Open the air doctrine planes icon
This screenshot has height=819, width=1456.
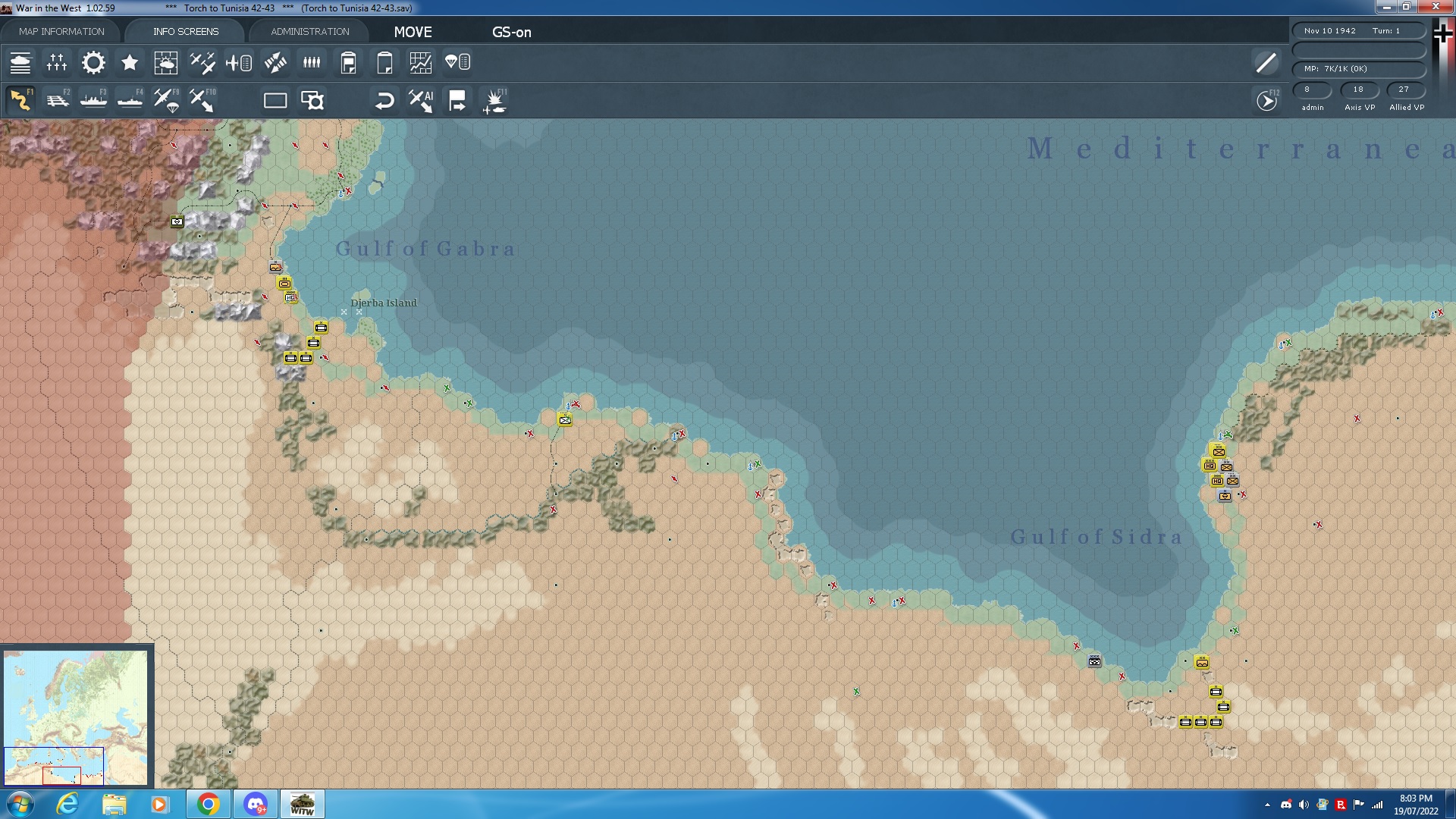click(x=202, y=63)
